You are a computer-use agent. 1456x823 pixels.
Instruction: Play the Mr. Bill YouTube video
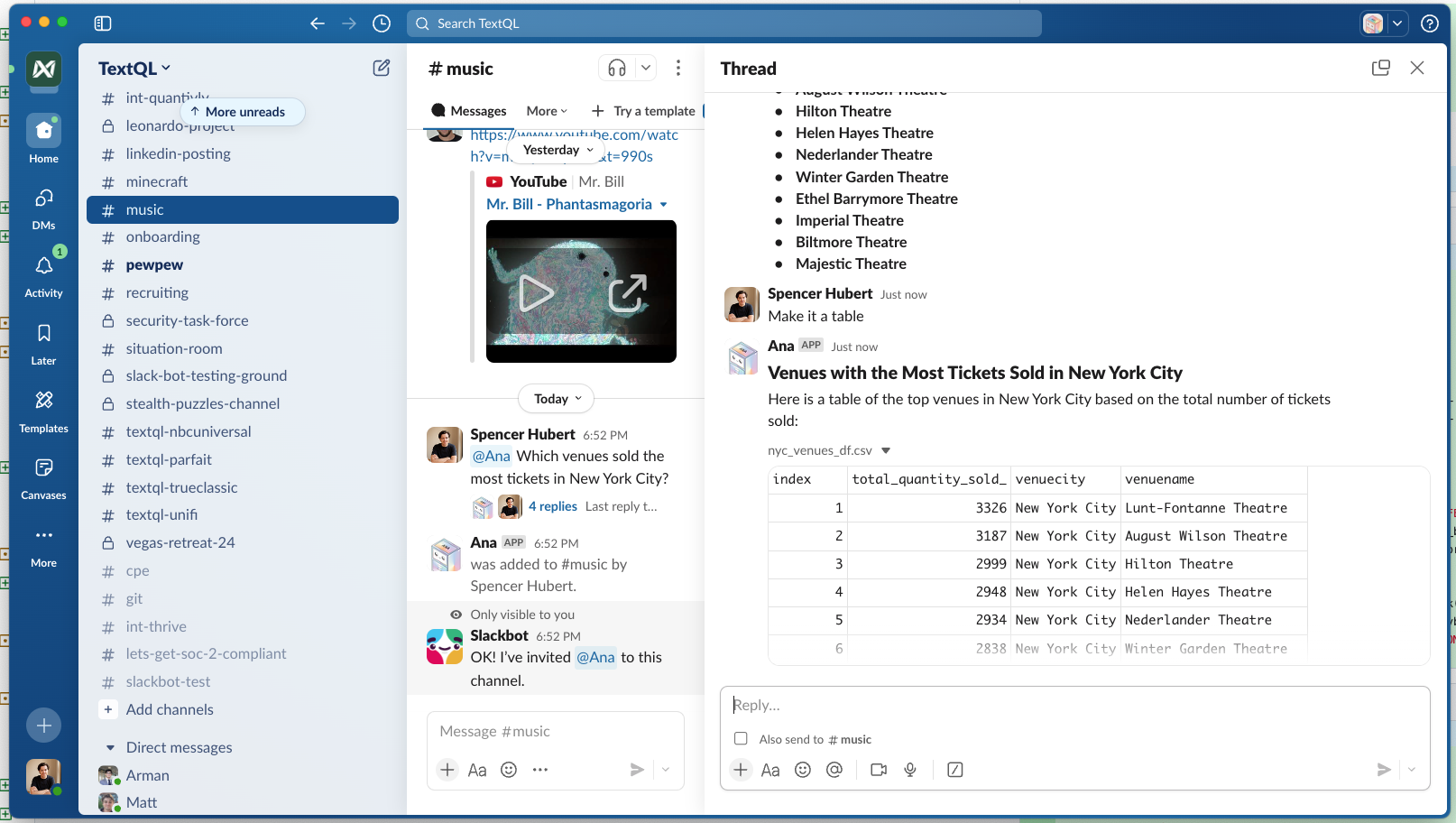[x=536, y=292]
